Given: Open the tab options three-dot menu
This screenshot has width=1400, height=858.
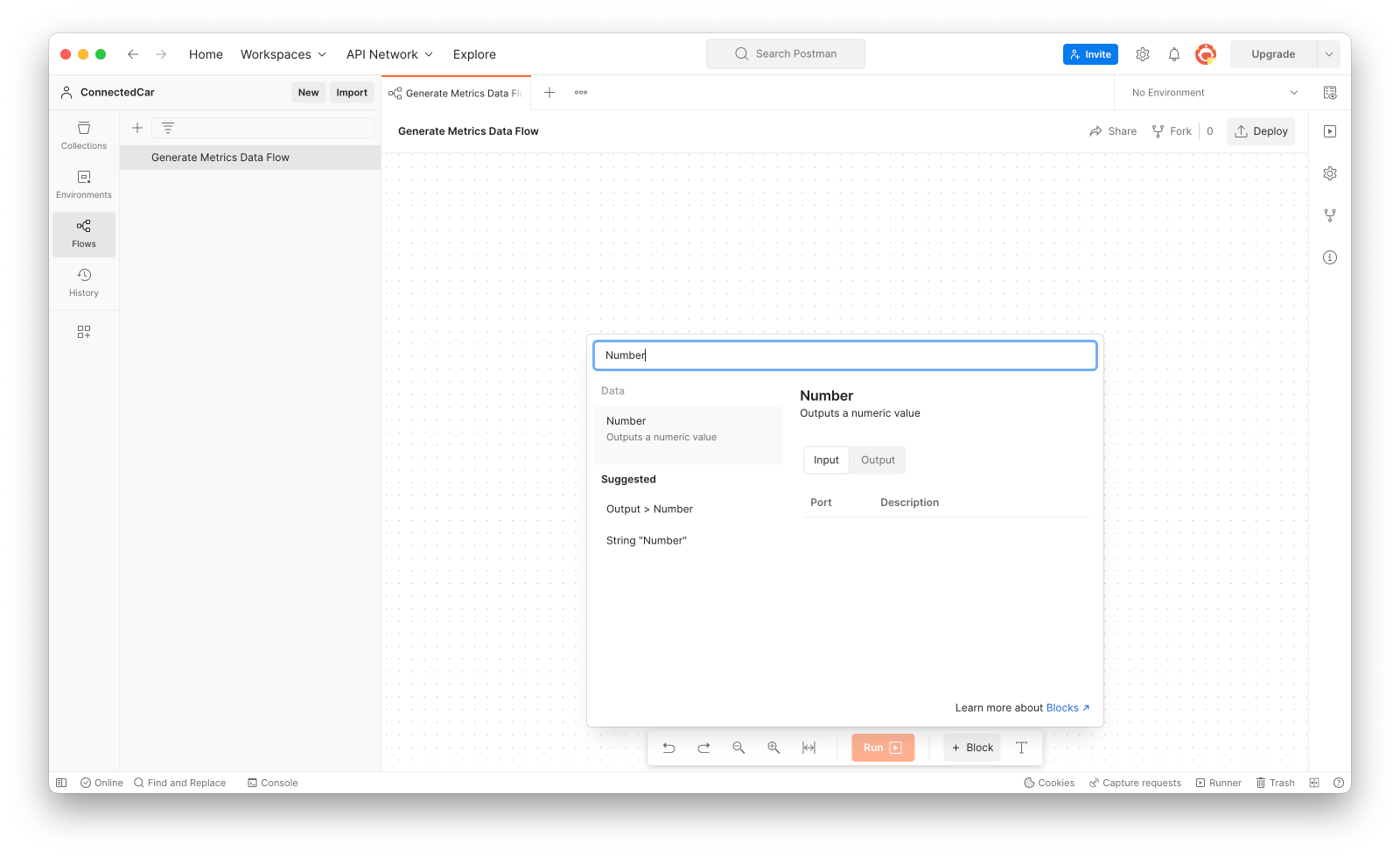Looking at the screenshot, I should 581,93.
